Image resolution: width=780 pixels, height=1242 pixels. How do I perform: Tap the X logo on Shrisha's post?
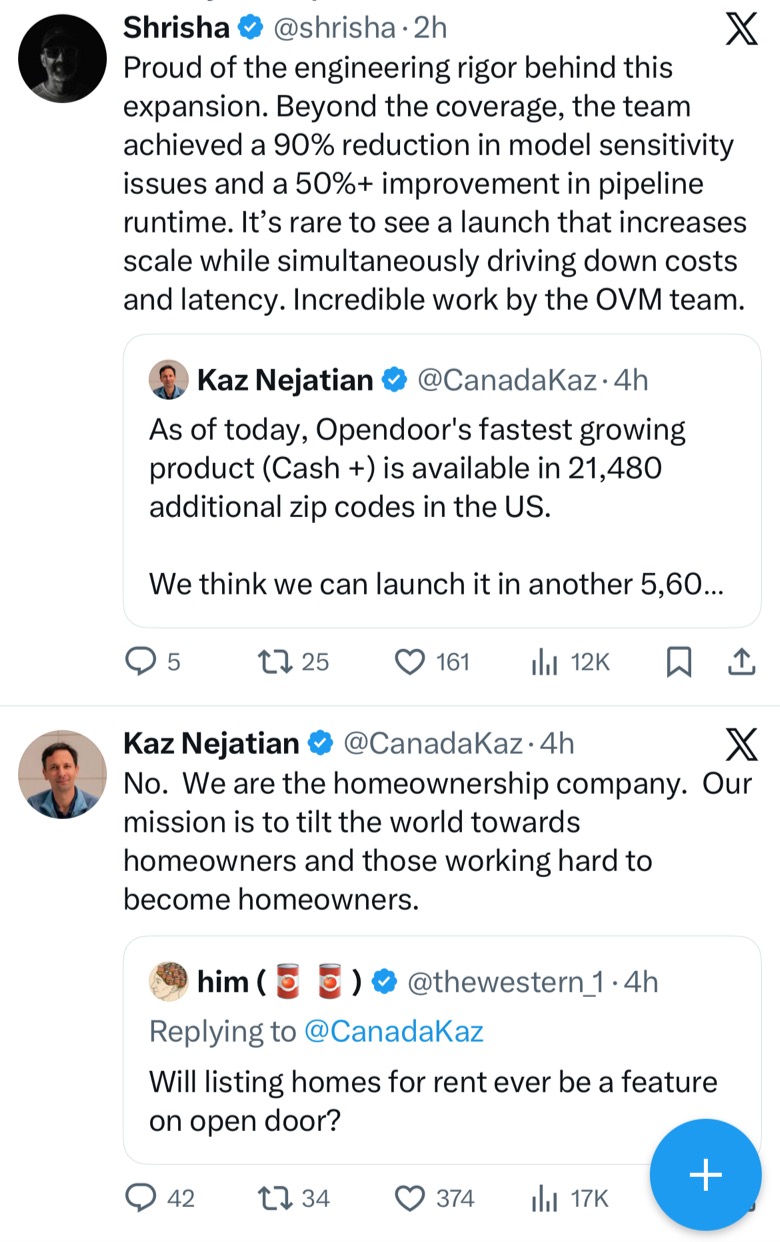(740, 30)
